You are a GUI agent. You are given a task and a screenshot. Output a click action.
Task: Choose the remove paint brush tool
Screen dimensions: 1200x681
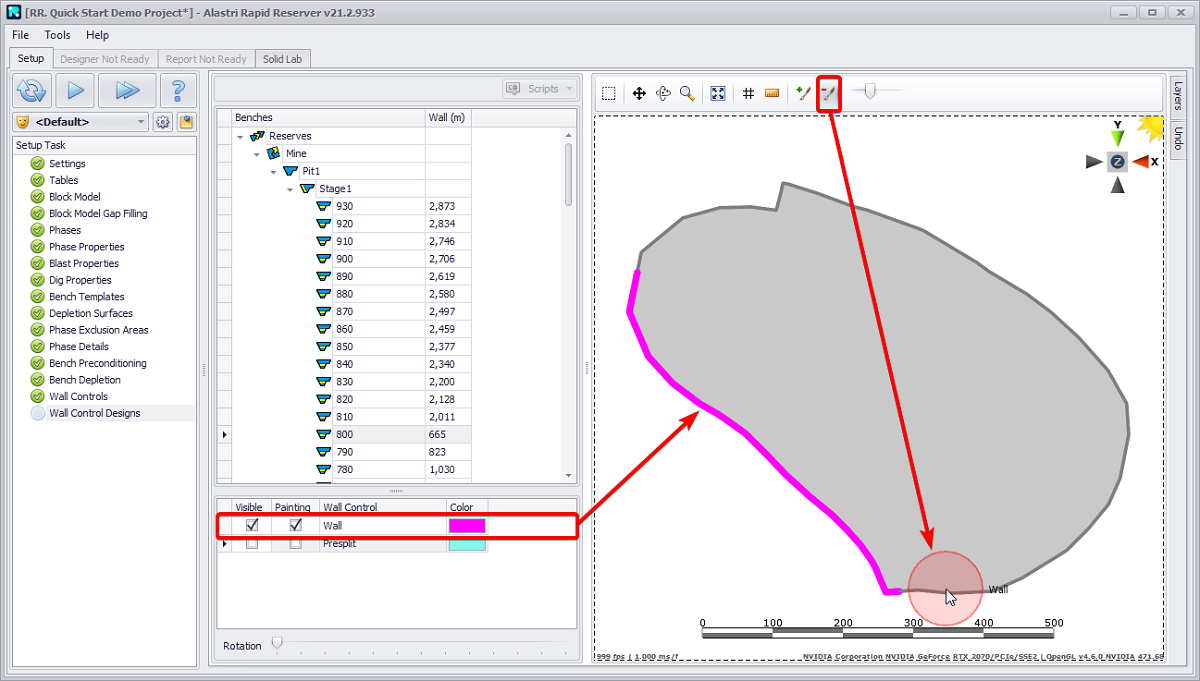828,94
